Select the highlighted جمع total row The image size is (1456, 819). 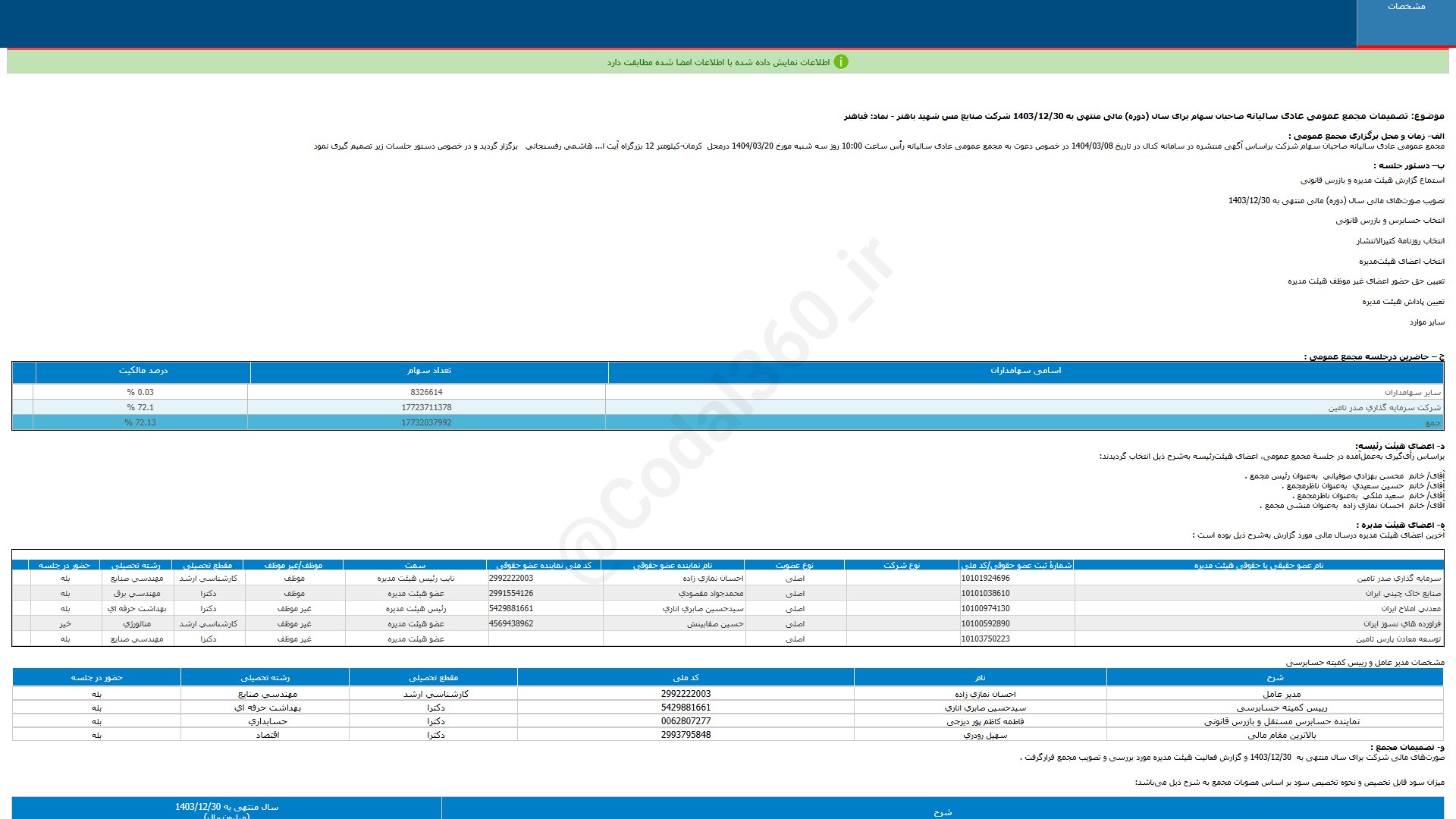pos(728,422)
